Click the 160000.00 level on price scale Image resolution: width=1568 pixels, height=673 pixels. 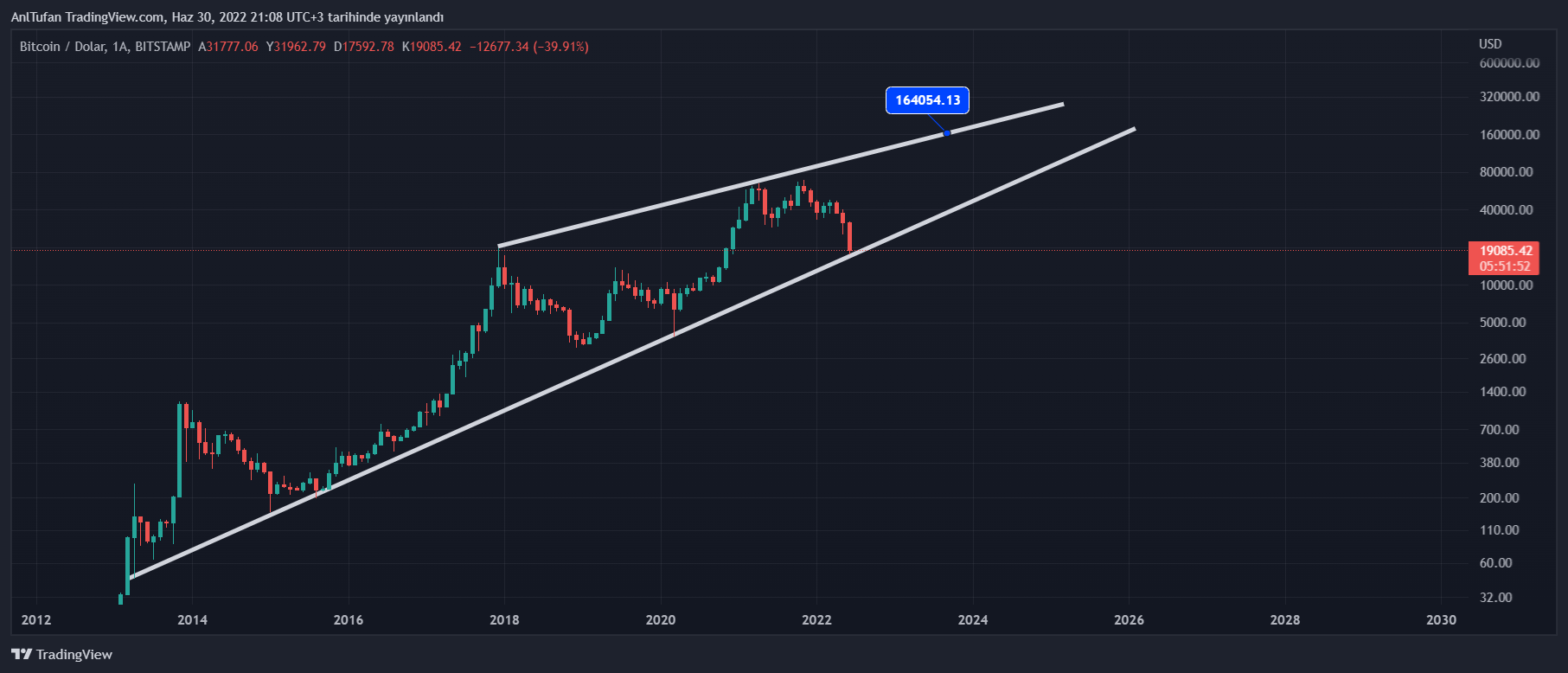[x=1509, y=135]
